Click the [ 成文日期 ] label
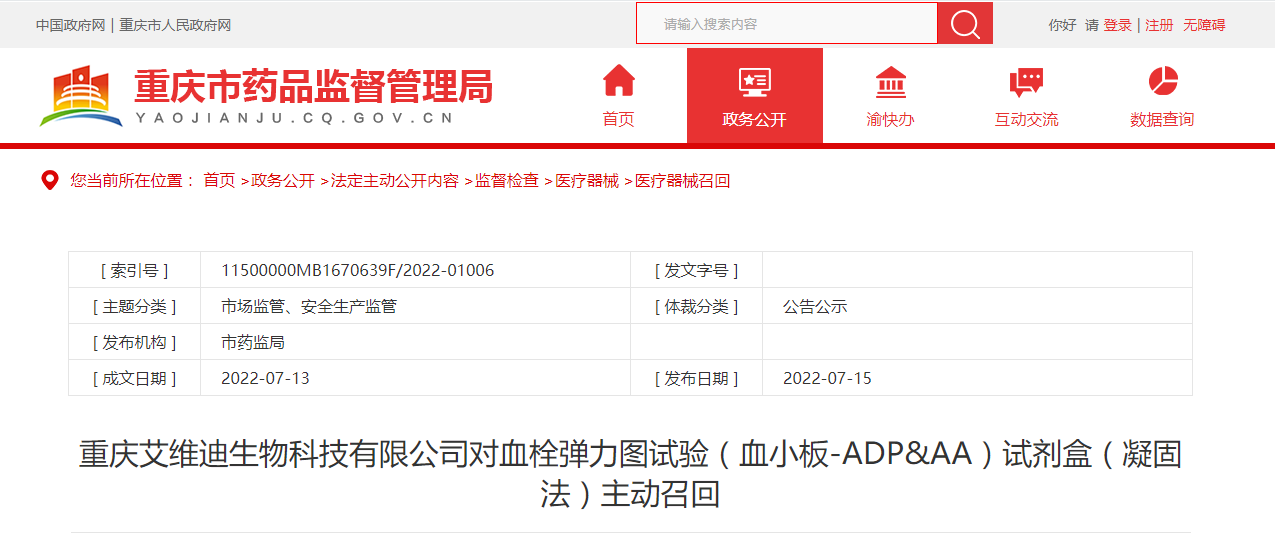The image size is (1275, 533). pyautogui.click(x=135, y=378)
